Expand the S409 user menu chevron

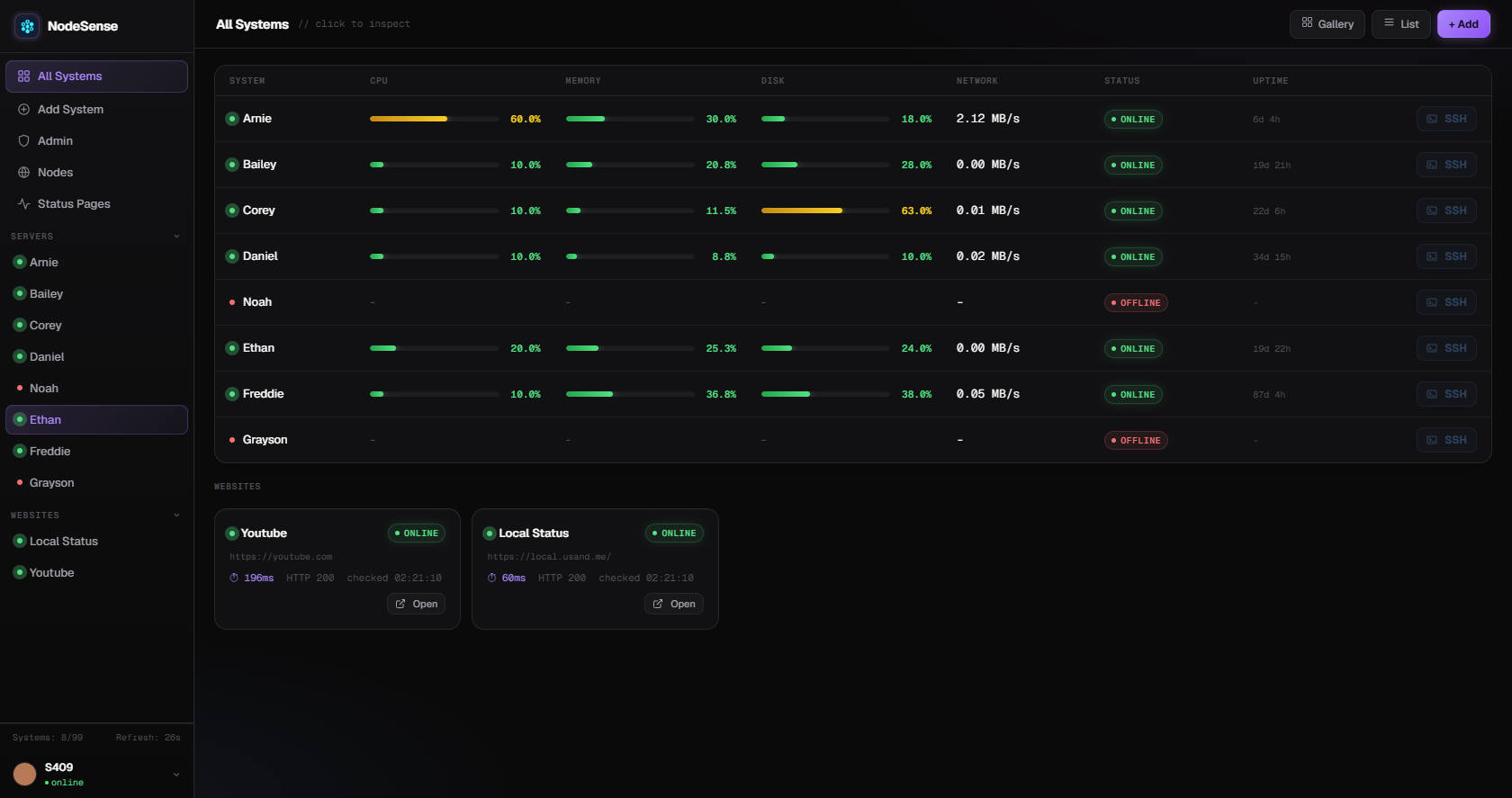pyautogui.click(x=176, y=775)
